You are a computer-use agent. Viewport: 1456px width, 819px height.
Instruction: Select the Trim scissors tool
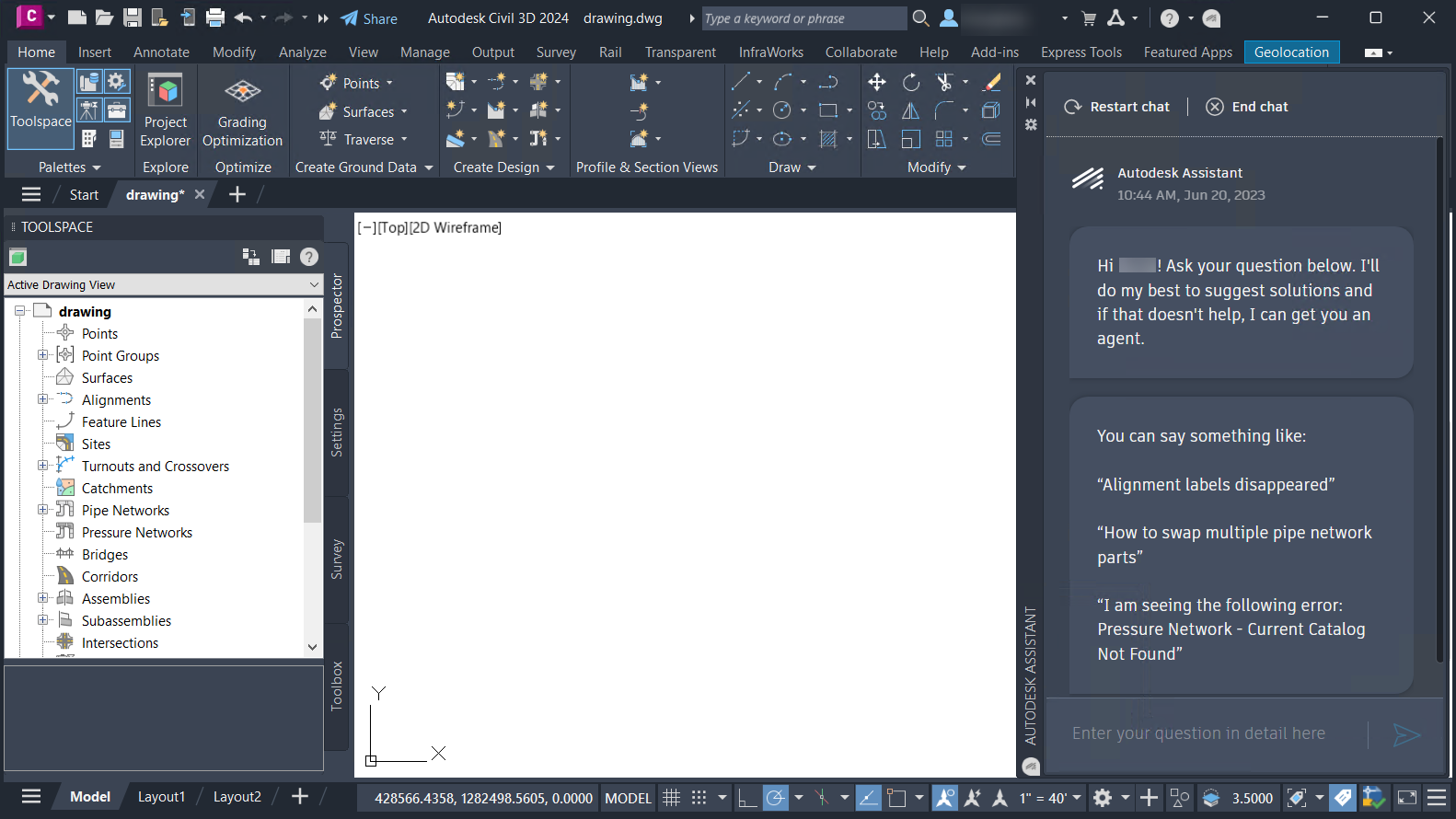point(944,82)
